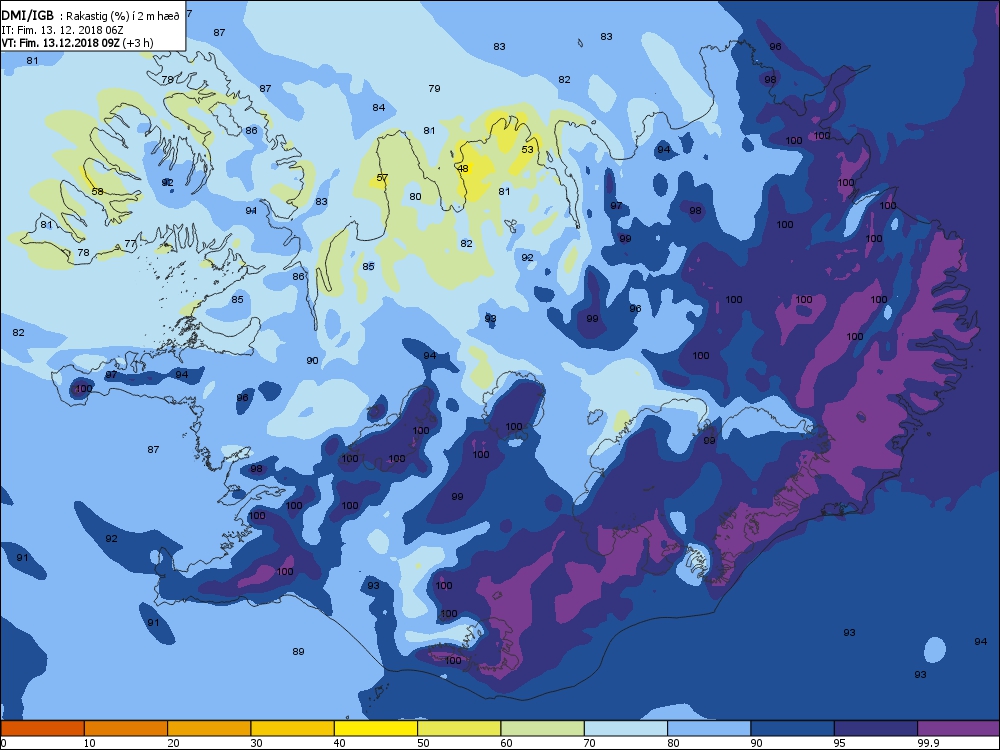Select the humidity value '79' on the map
Viewport: 1000px width, 750px height.
pyautogui.click(x=434, y=88)
